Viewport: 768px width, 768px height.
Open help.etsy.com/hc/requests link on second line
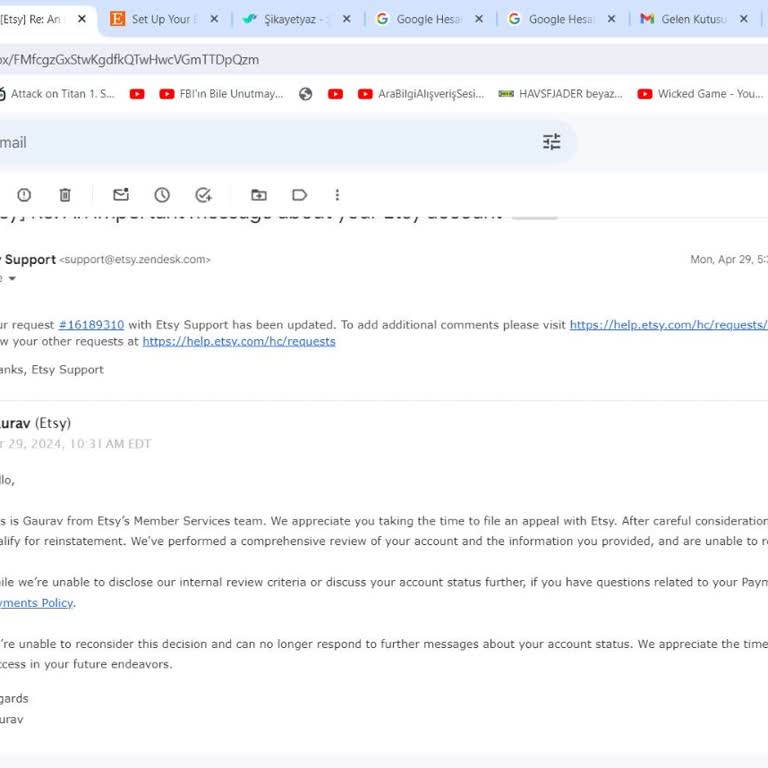click(239, 341)
